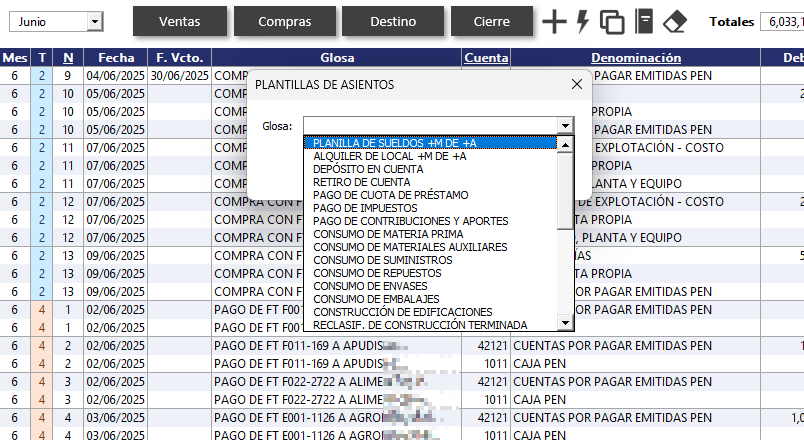Click the list scrollbar up arrow

(565, 145)
